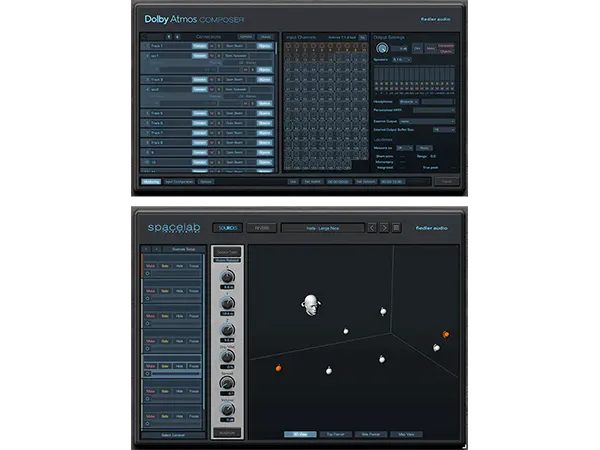600x450 pixels.
Task: Click the Y position knob in Spacelab
Action: 227,303
